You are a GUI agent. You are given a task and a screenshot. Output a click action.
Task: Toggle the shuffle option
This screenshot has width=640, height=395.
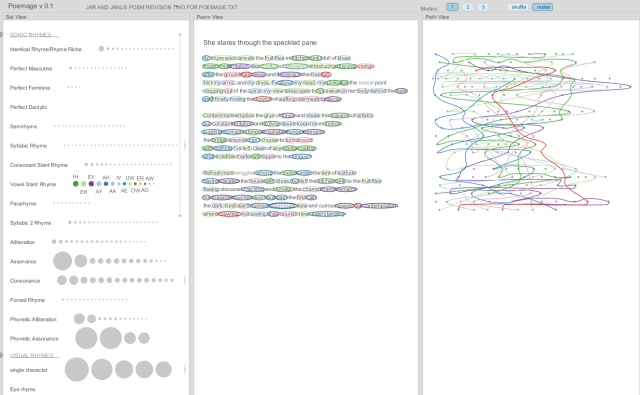coord(519,7)
